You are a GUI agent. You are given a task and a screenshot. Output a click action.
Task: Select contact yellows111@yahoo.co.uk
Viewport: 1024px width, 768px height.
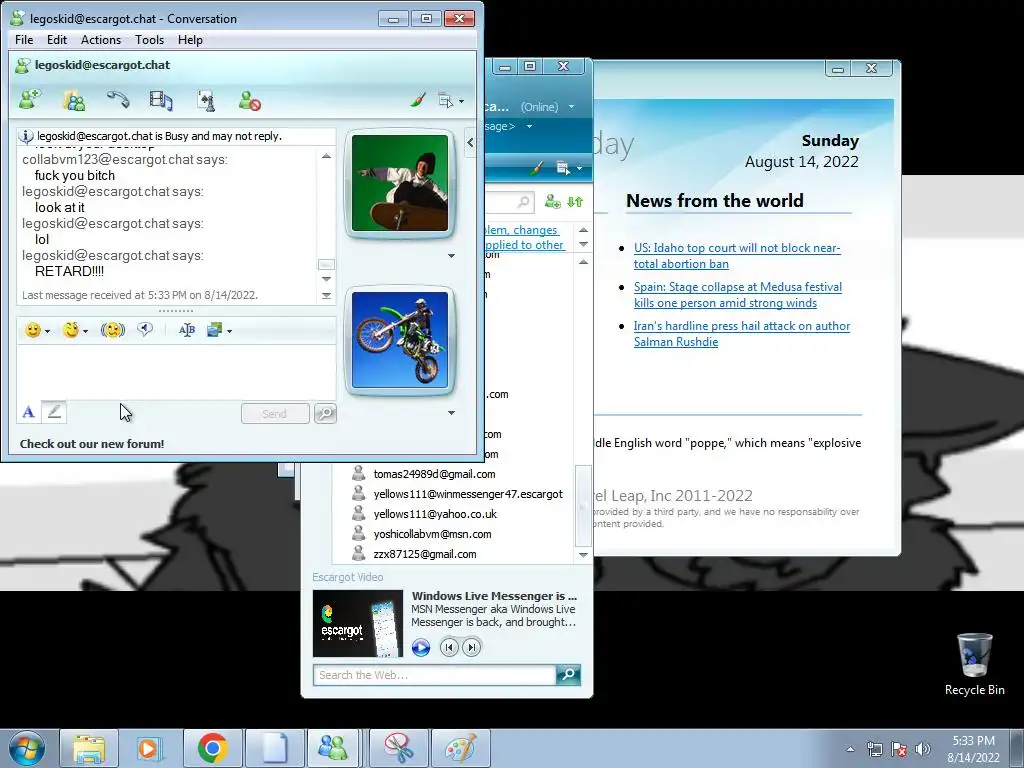click(435, 514)
